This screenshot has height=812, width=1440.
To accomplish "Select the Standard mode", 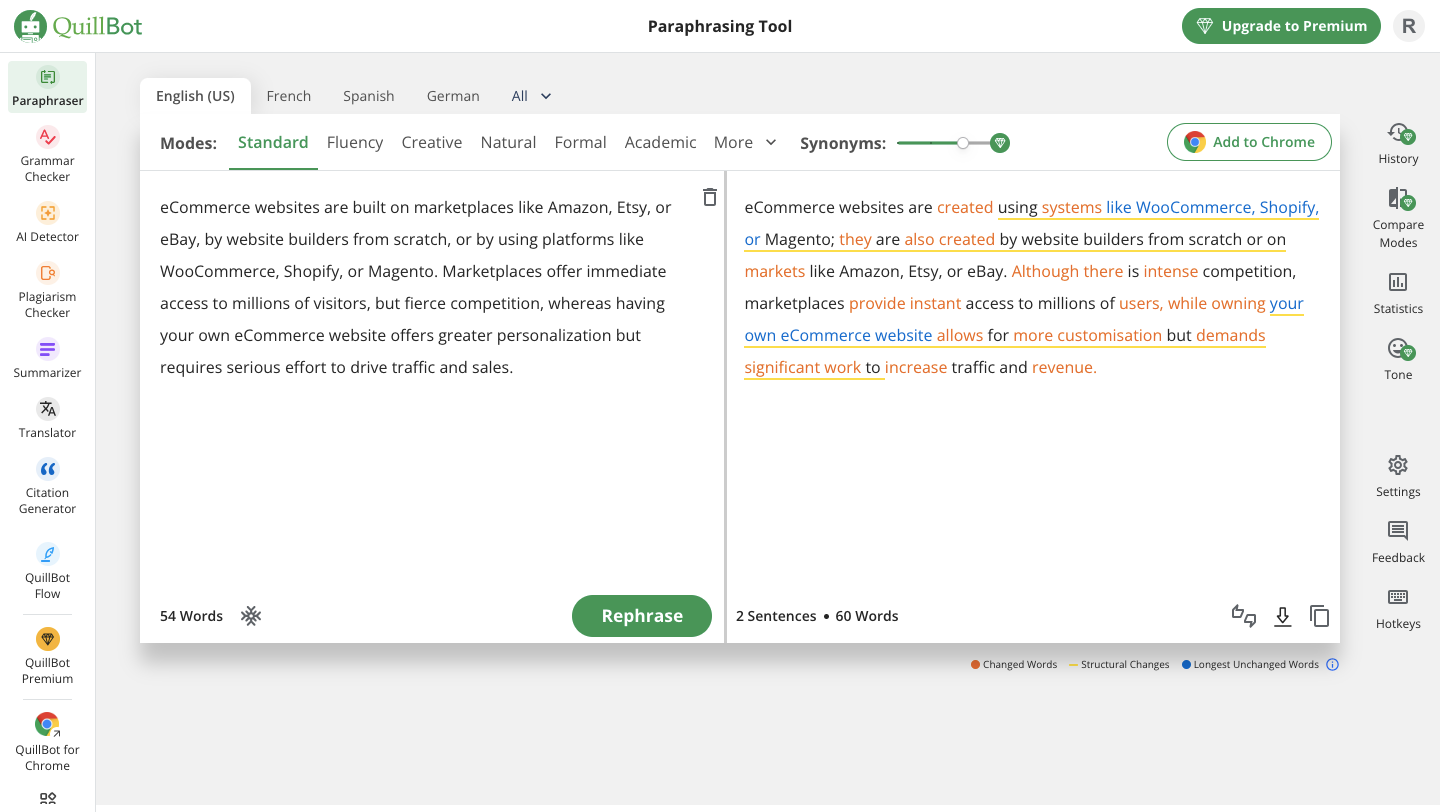I will 273,143.
